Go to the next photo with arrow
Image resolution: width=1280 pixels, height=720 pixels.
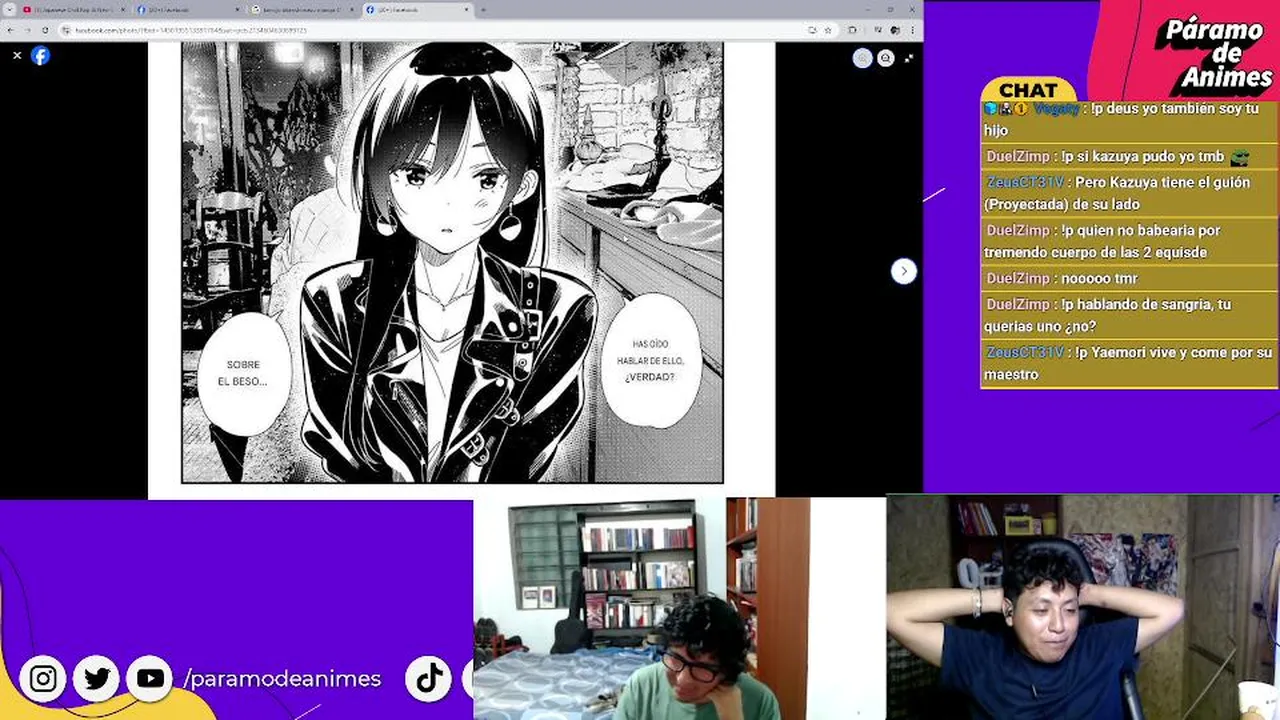click(x=903, y=271)
